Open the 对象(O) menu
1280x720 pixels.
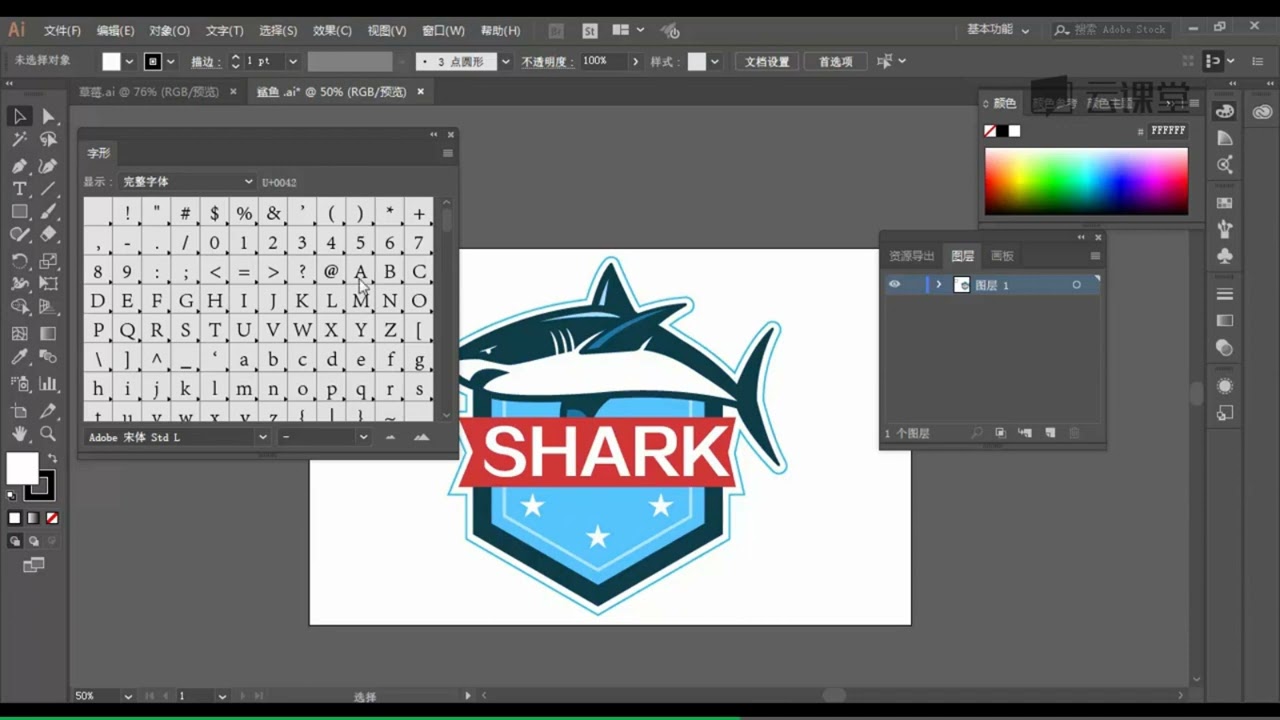pos(169,31)
